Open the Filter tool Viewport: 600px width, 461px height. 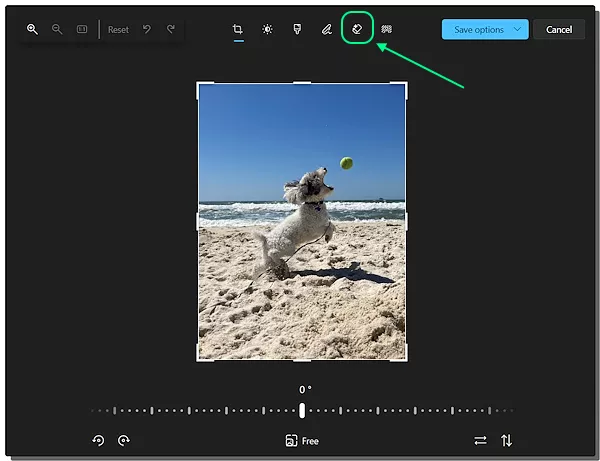(x=297, y=29)
